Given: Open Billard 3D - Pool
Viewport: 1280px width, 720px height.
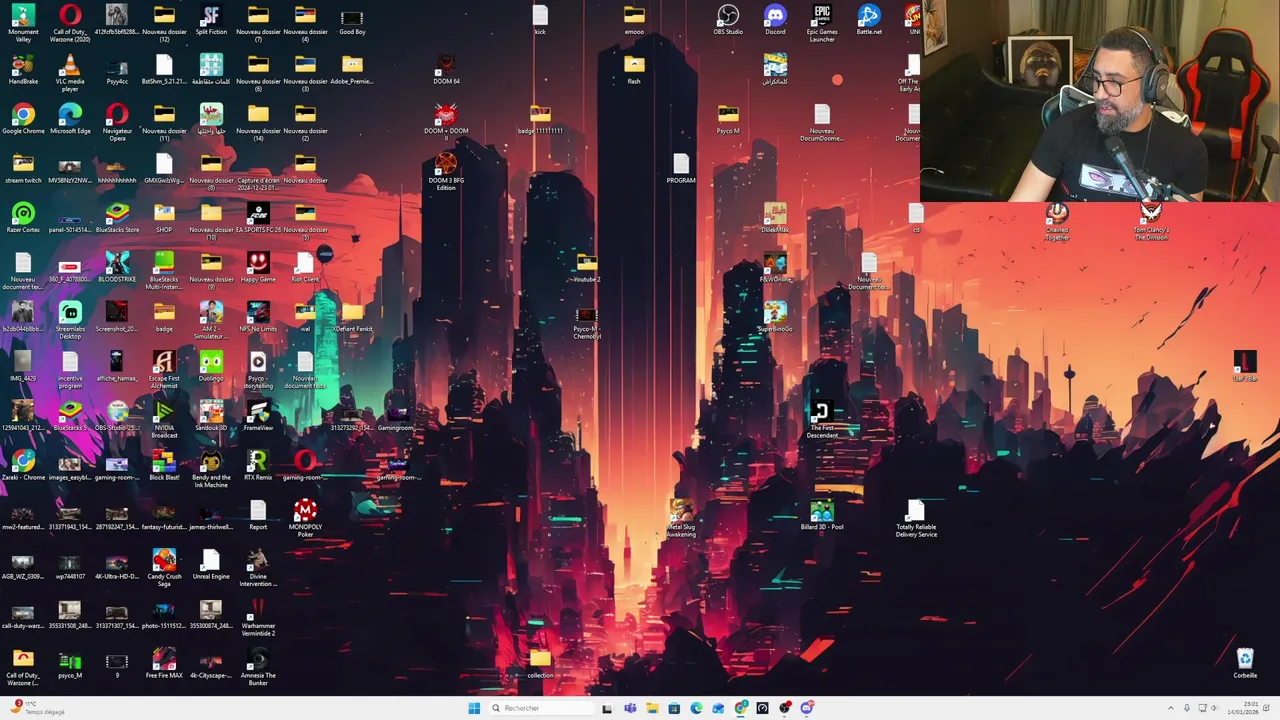Looking at the screenshot, I should pos(822,515).
